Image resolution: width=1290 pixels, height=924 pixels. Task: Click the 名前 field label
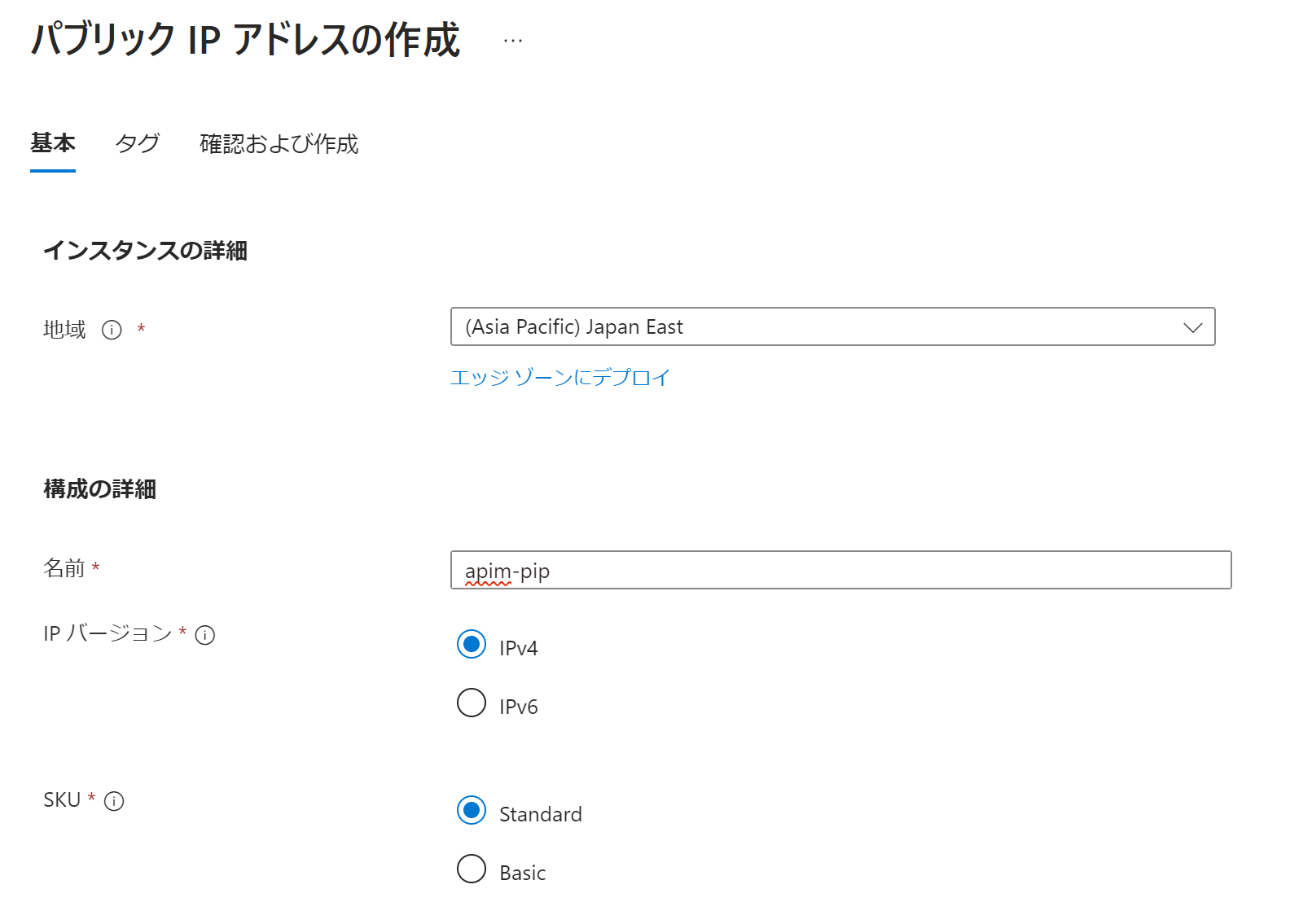[64, 568]
